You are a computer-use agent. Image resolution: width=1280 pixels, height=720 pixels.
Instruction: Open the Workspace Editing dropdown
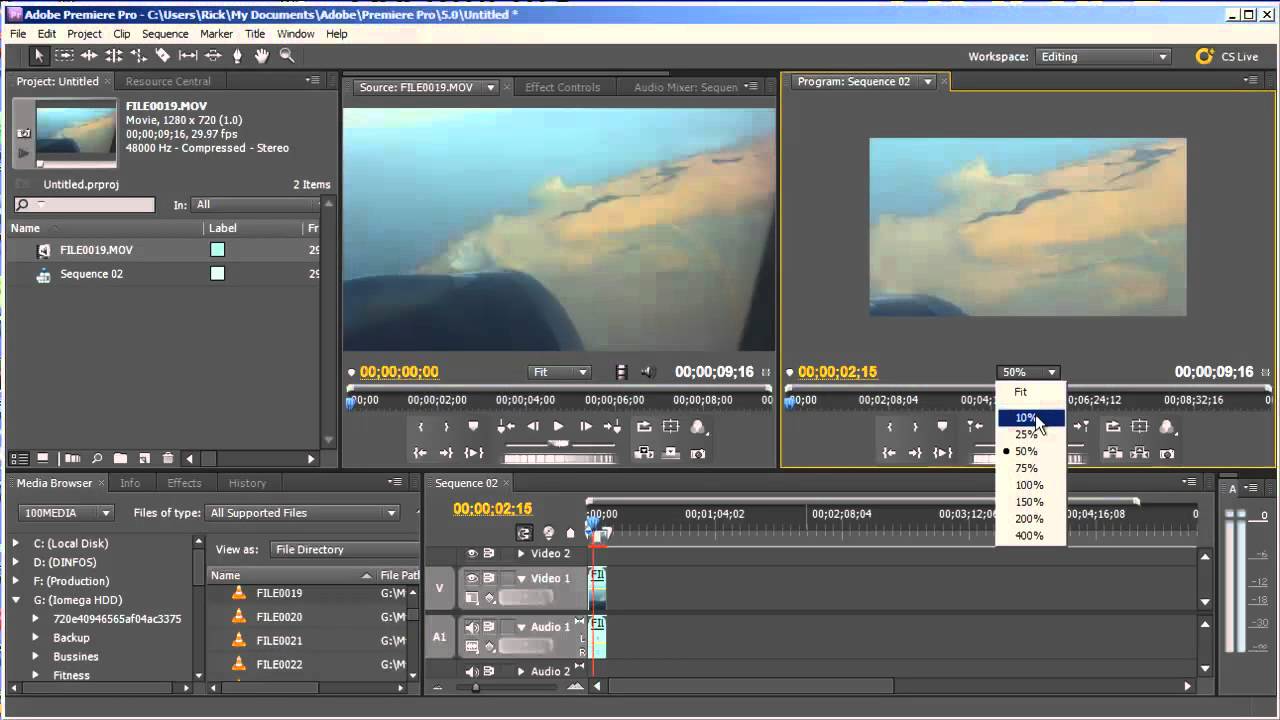point(1103,57)
